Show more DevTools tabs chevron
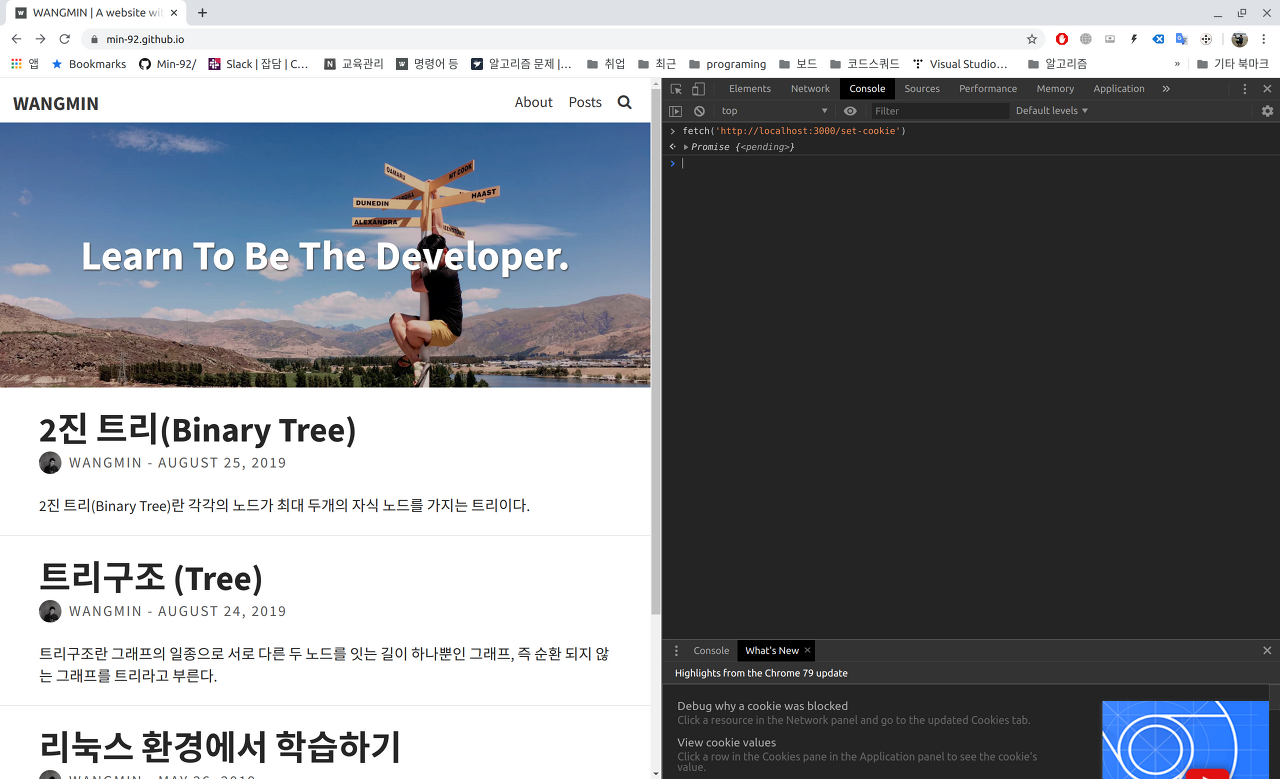 (x=1166, y=89)
